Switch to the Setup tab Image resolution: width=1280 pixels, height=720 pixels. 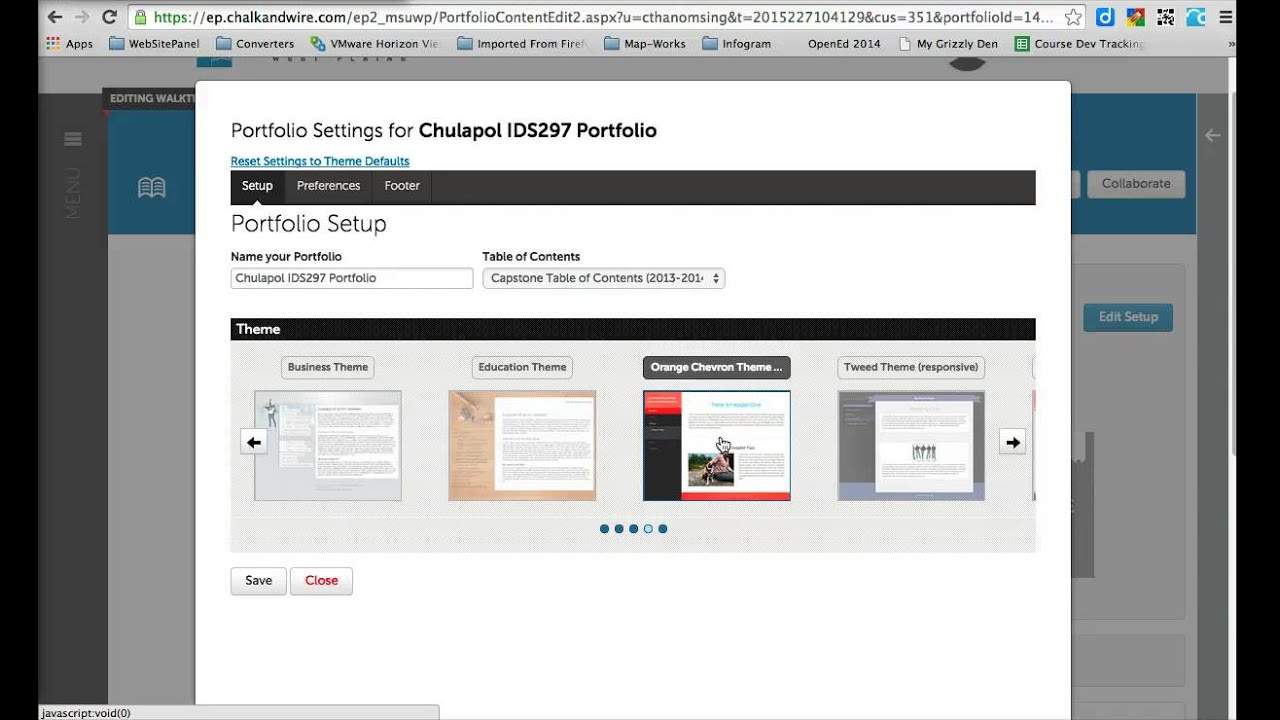(257, 186)
